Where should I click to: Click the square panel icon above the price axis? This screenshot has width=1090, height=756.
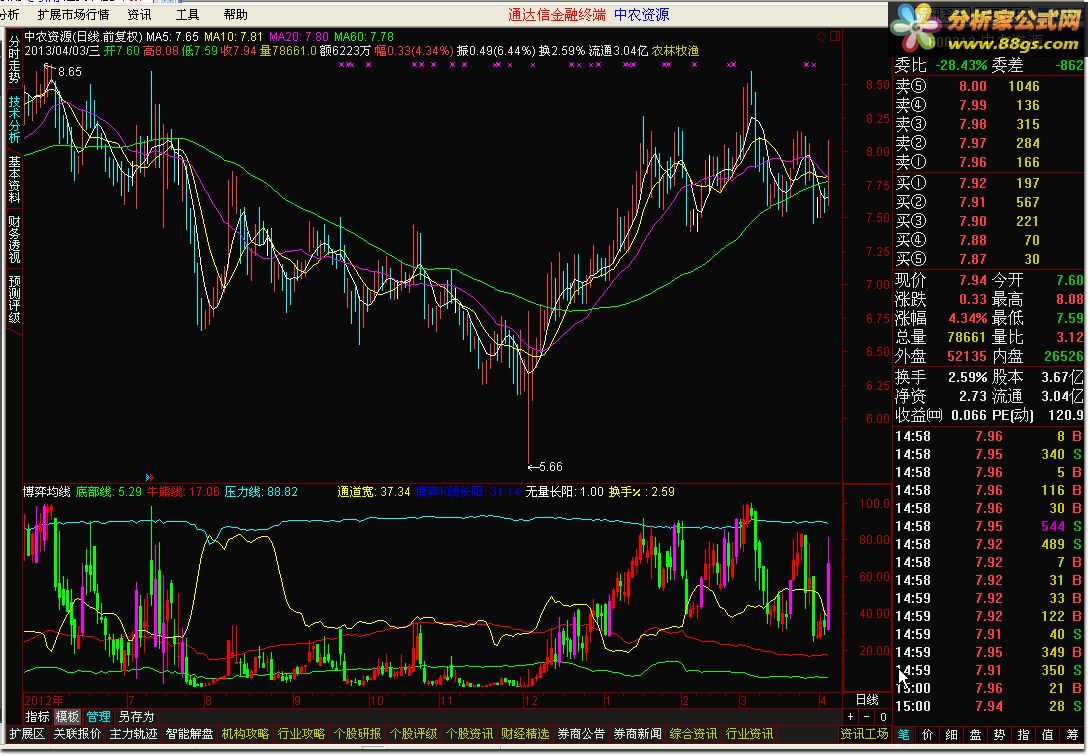[835, 36]
